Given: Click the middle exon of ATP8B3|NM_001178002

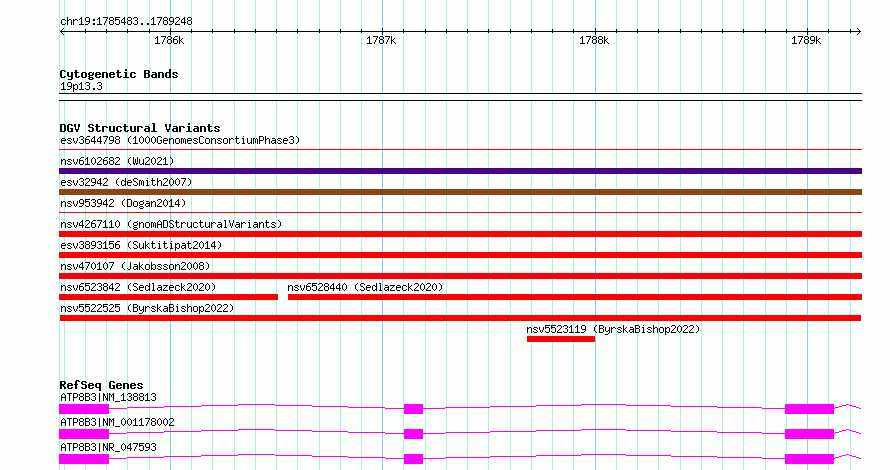Looking at the screenshot, I should click(413, 434).
